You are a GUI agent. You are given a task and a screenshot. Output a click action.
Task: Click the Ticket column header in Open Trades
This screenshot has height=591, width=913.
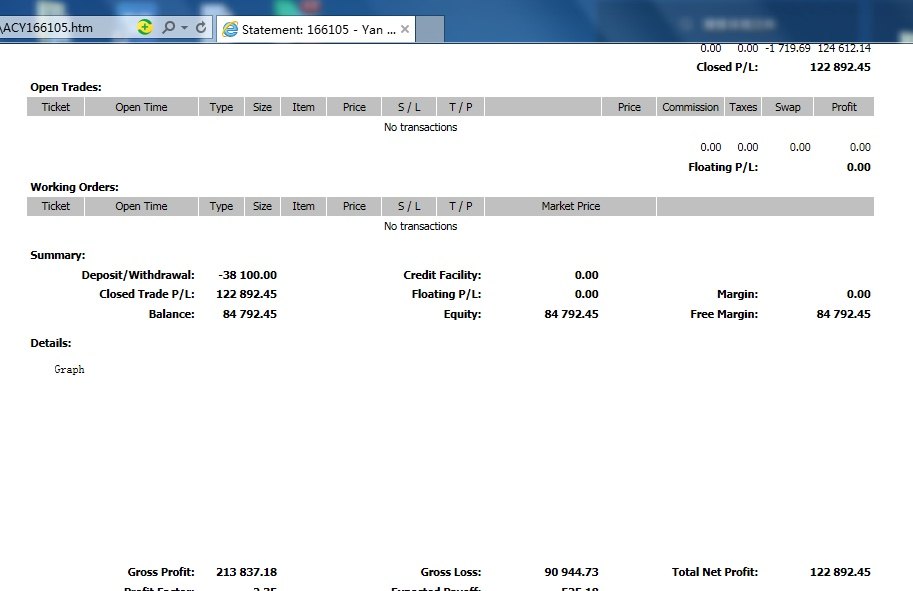56,107
